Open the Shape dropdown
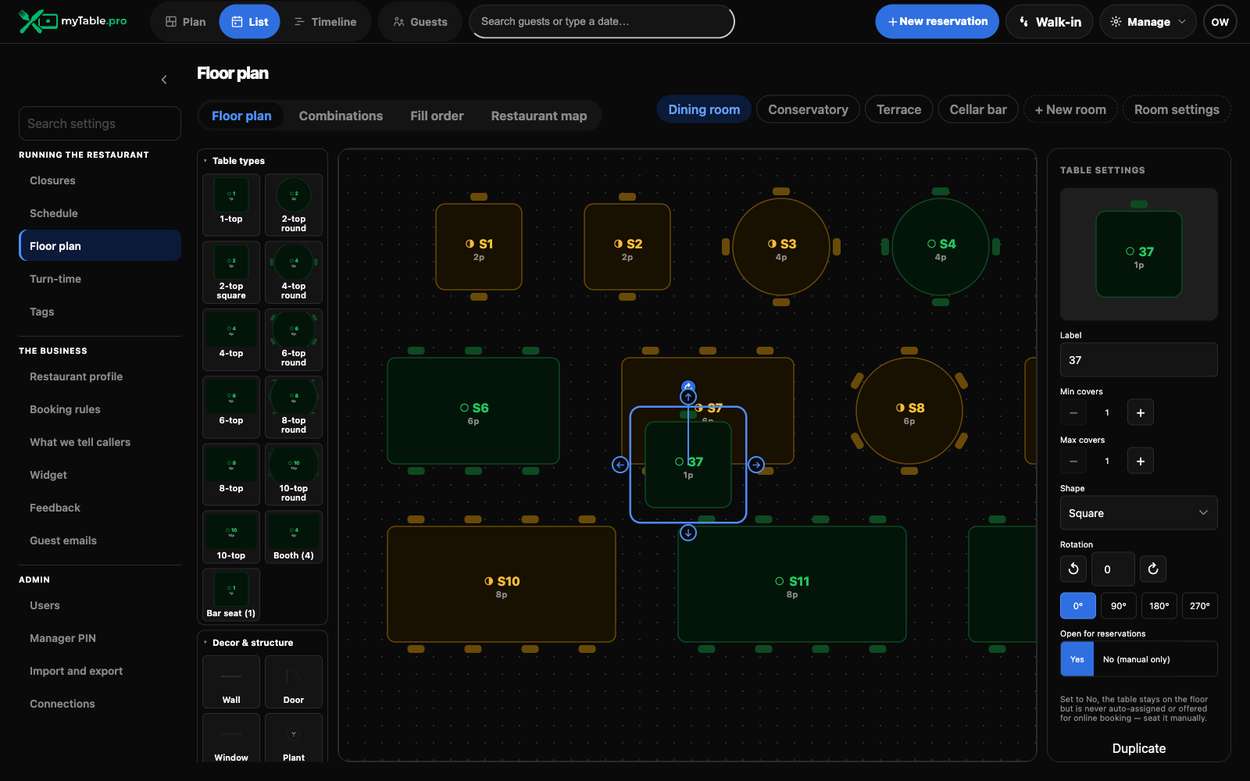The image size is (1250, 781). point(1139,513)
